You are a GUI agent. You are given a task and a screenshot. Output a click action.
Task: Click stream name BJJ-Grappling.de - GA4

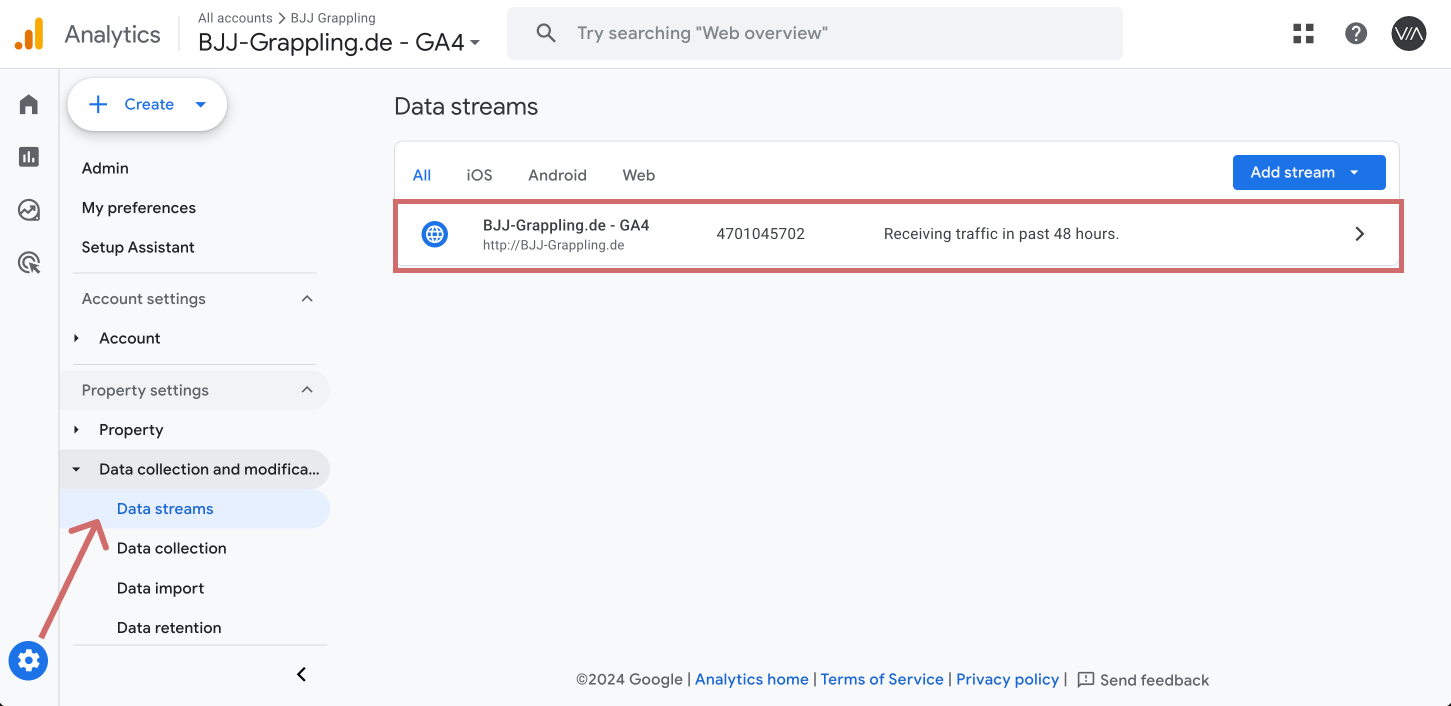(566, 225)
